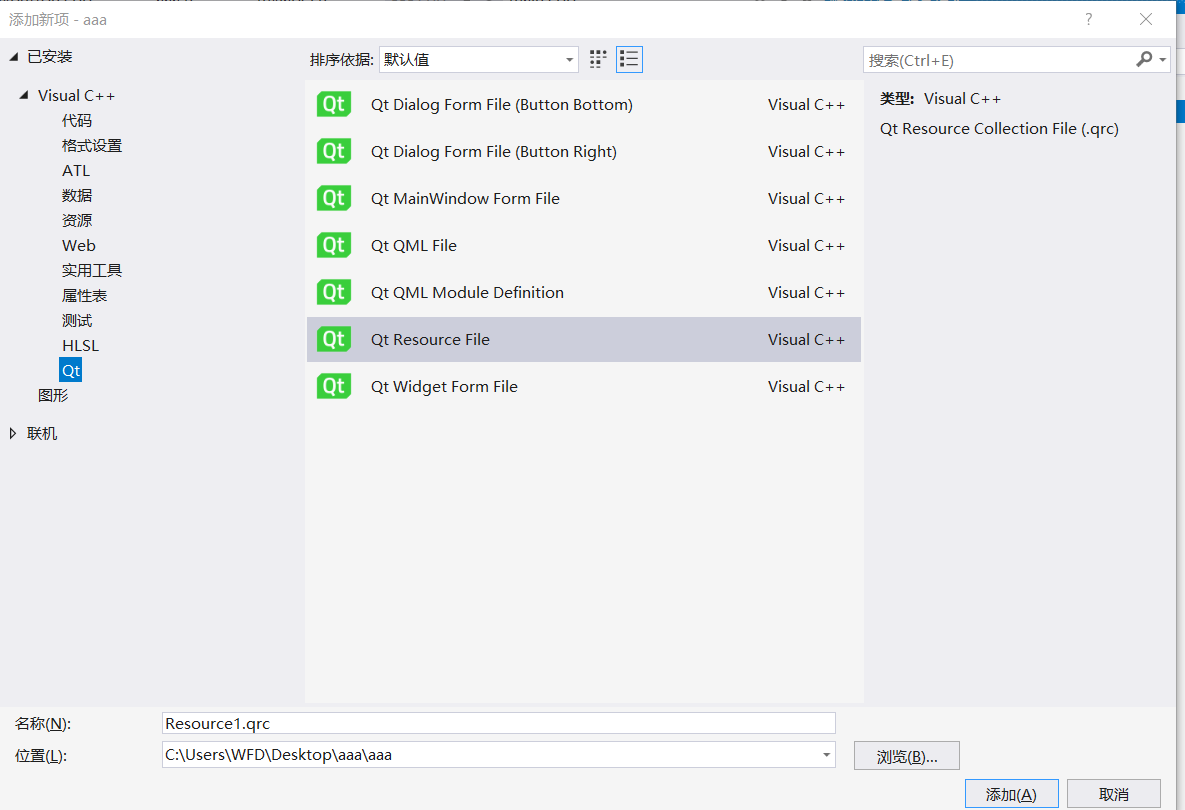Choose Qt Dialog Form File (Button Right) template
The image size is (1185, 810).
pyautogui.click(x=583, y=151)
